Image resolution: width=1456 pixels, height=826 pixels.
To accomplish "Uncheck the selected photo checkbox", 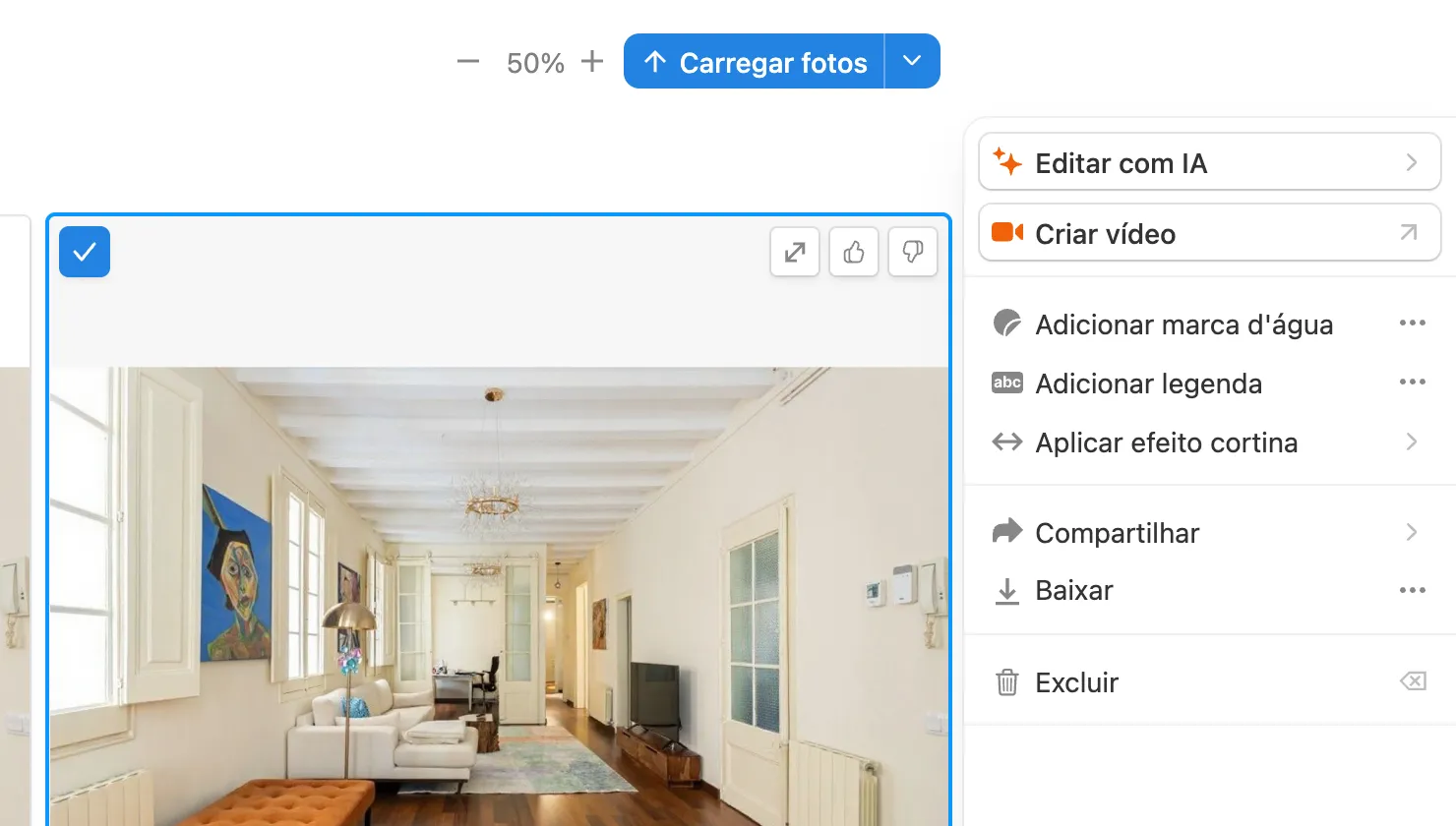I will 85,252.
